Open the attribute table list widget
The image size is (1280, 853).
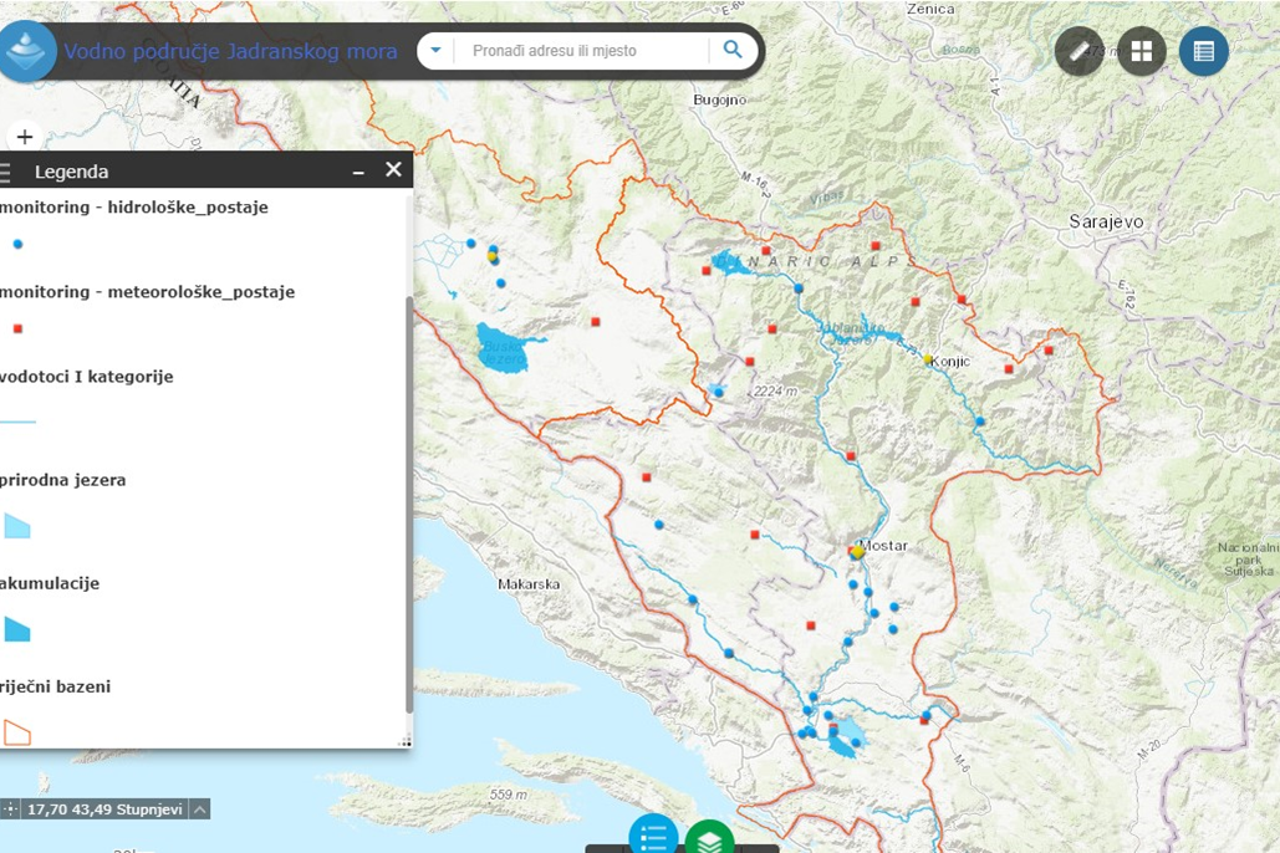pos(1203,52)
